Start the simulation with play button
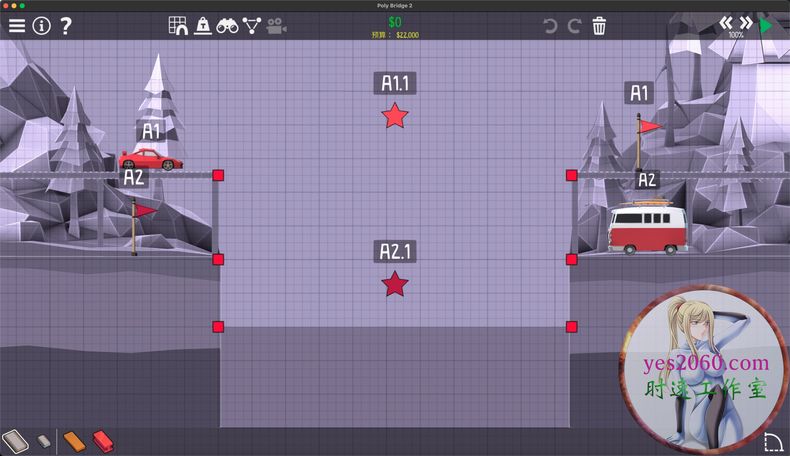This screenshot has width=790, height=456. point(766,25)
